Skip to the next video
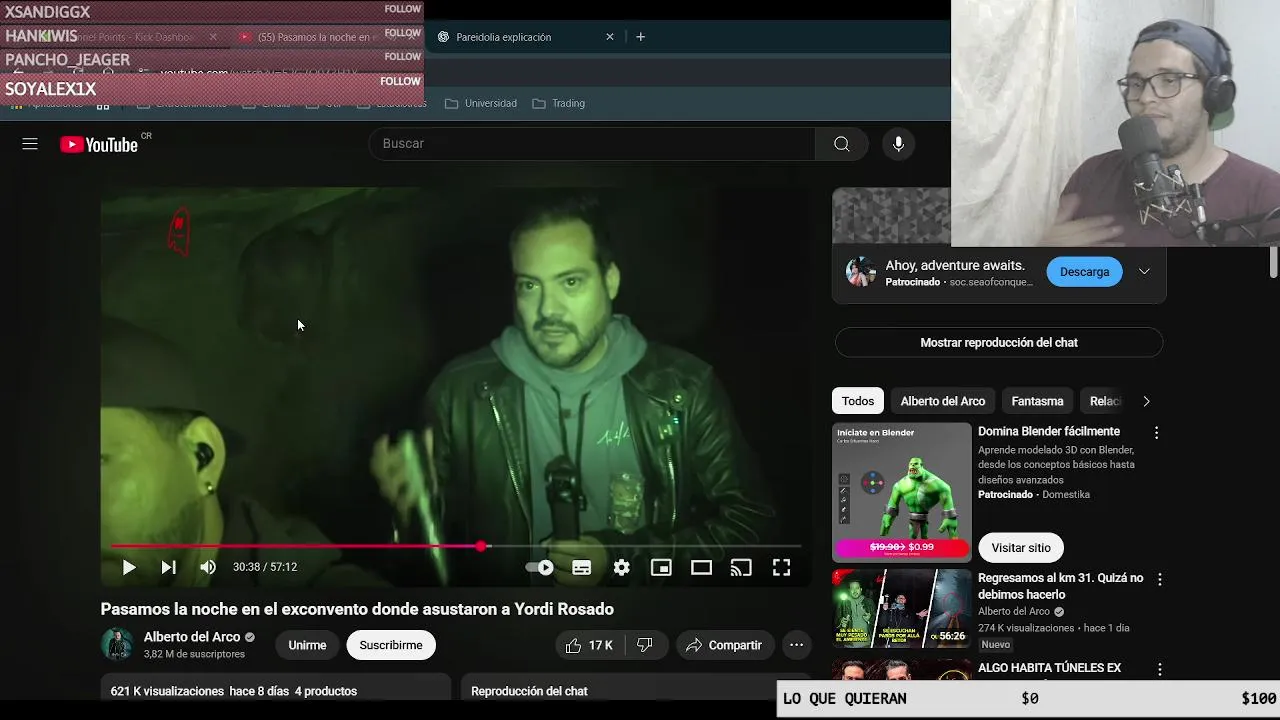The image size is (1280, 720). 169,567
